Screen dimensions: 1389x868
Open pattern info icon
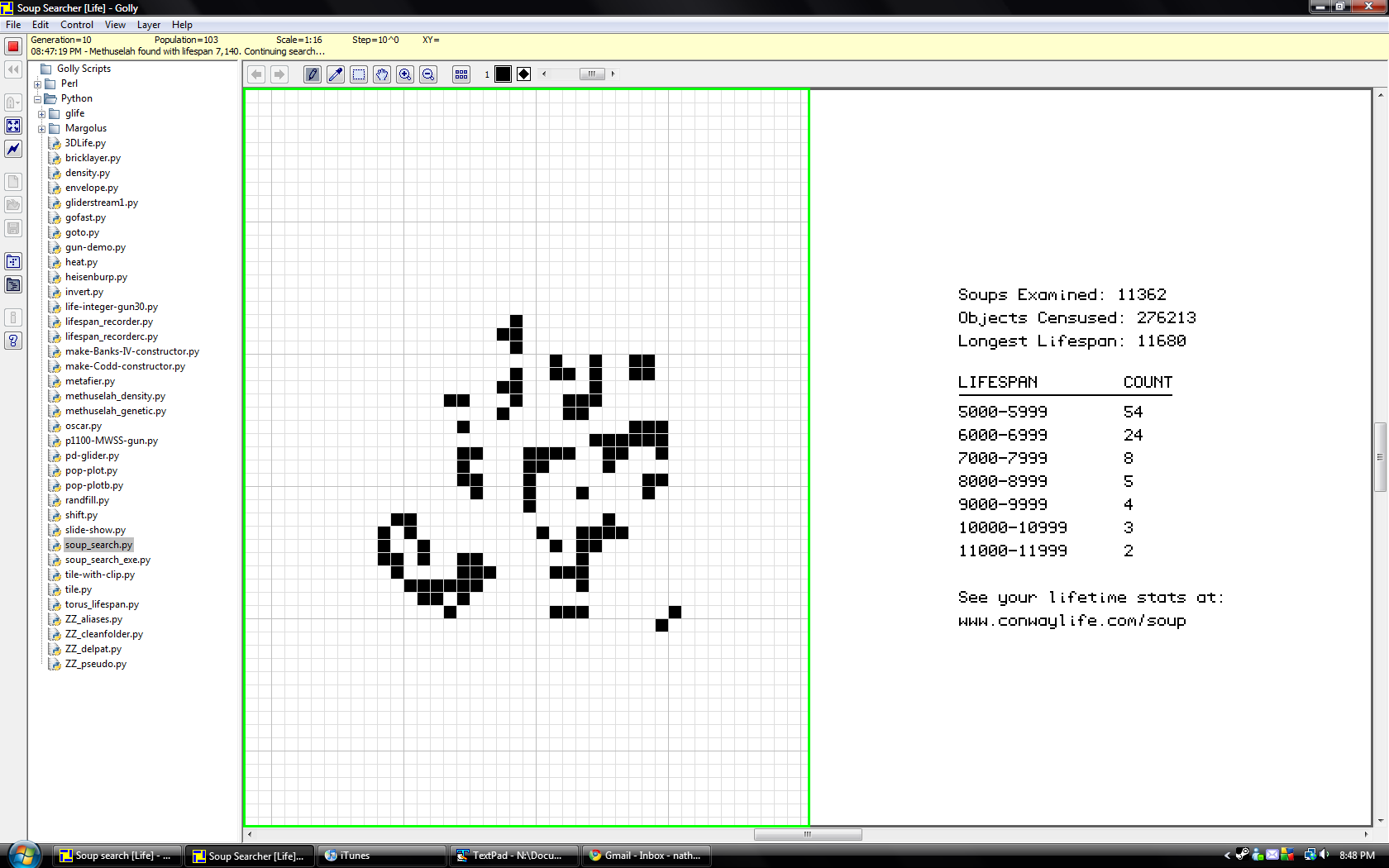13,317
